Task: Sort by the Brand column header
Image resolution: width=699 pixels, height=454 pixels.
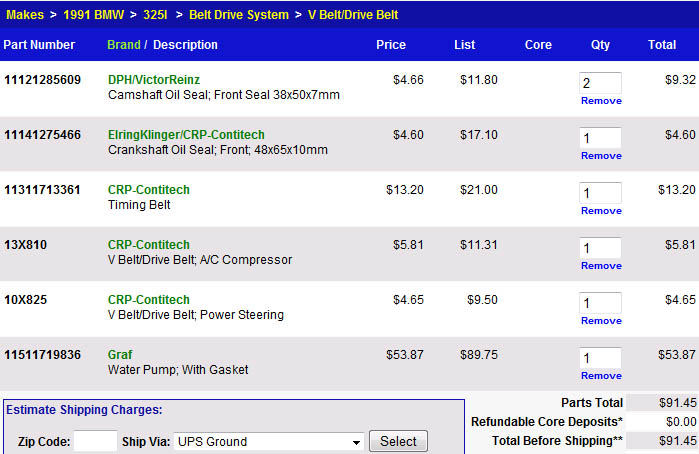Action: [x=123, y=45]
